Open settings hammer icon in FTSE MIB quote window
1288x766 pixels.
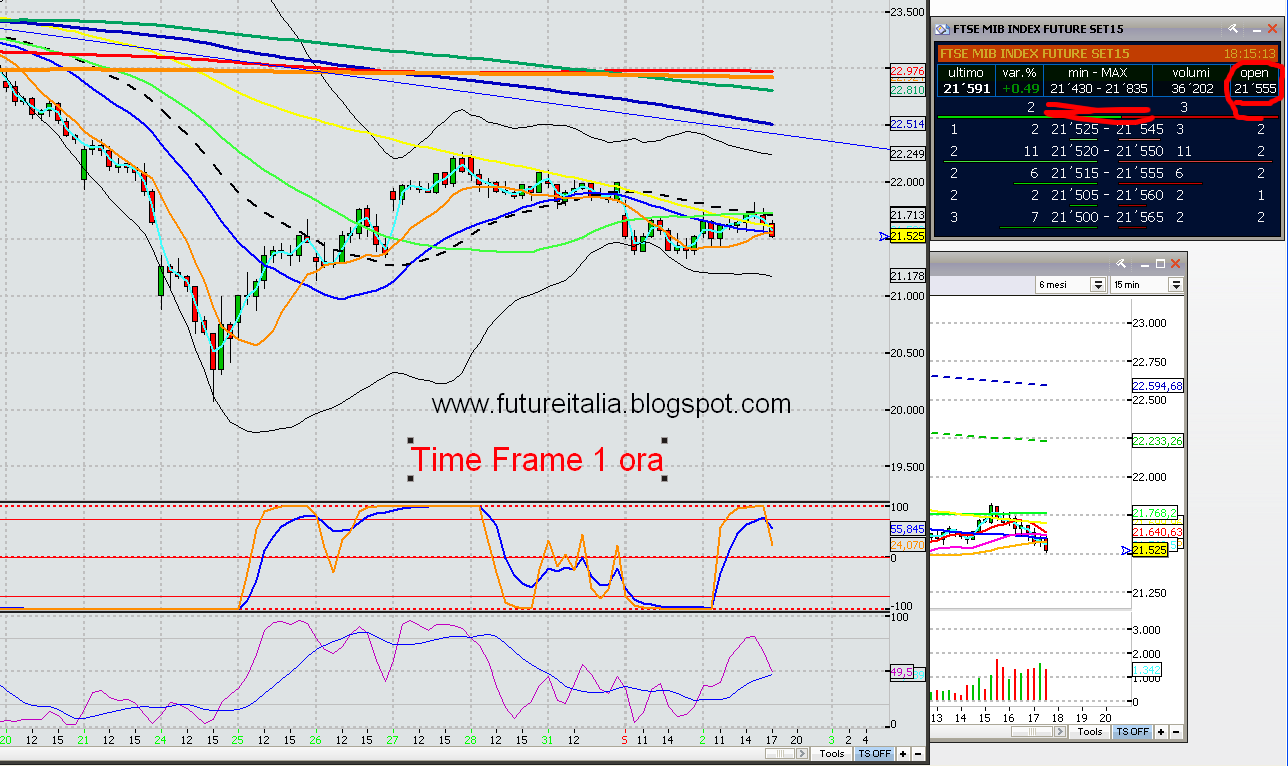(1234, 29)
